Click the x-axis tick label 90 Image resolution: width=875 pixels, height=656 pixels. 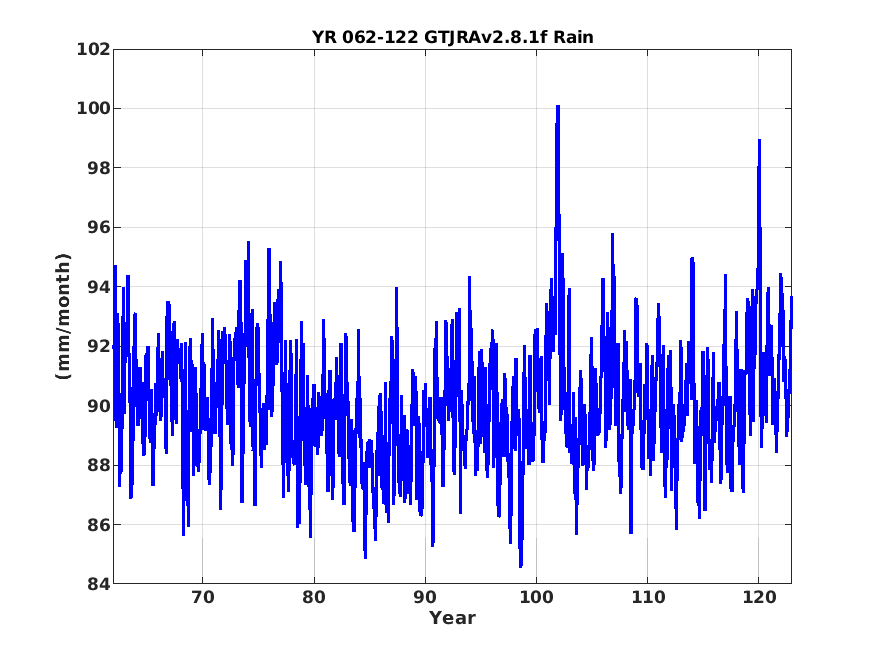425,597
